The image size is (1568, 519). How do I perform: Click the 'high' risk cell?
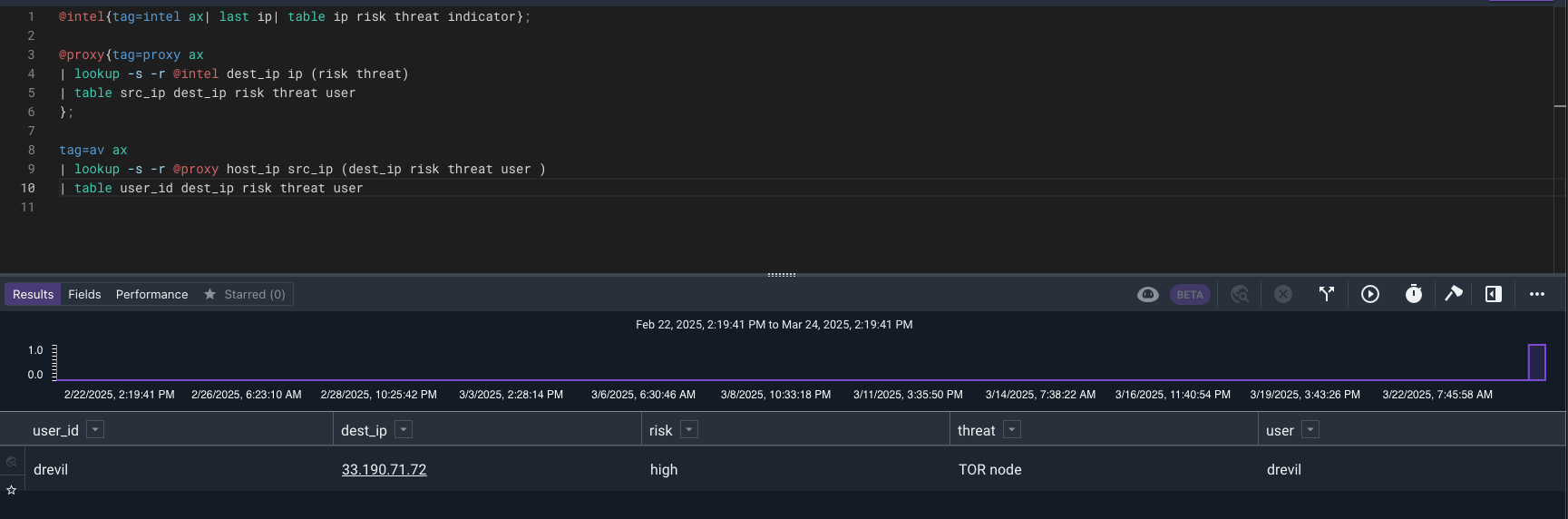(x=664, y=469)
